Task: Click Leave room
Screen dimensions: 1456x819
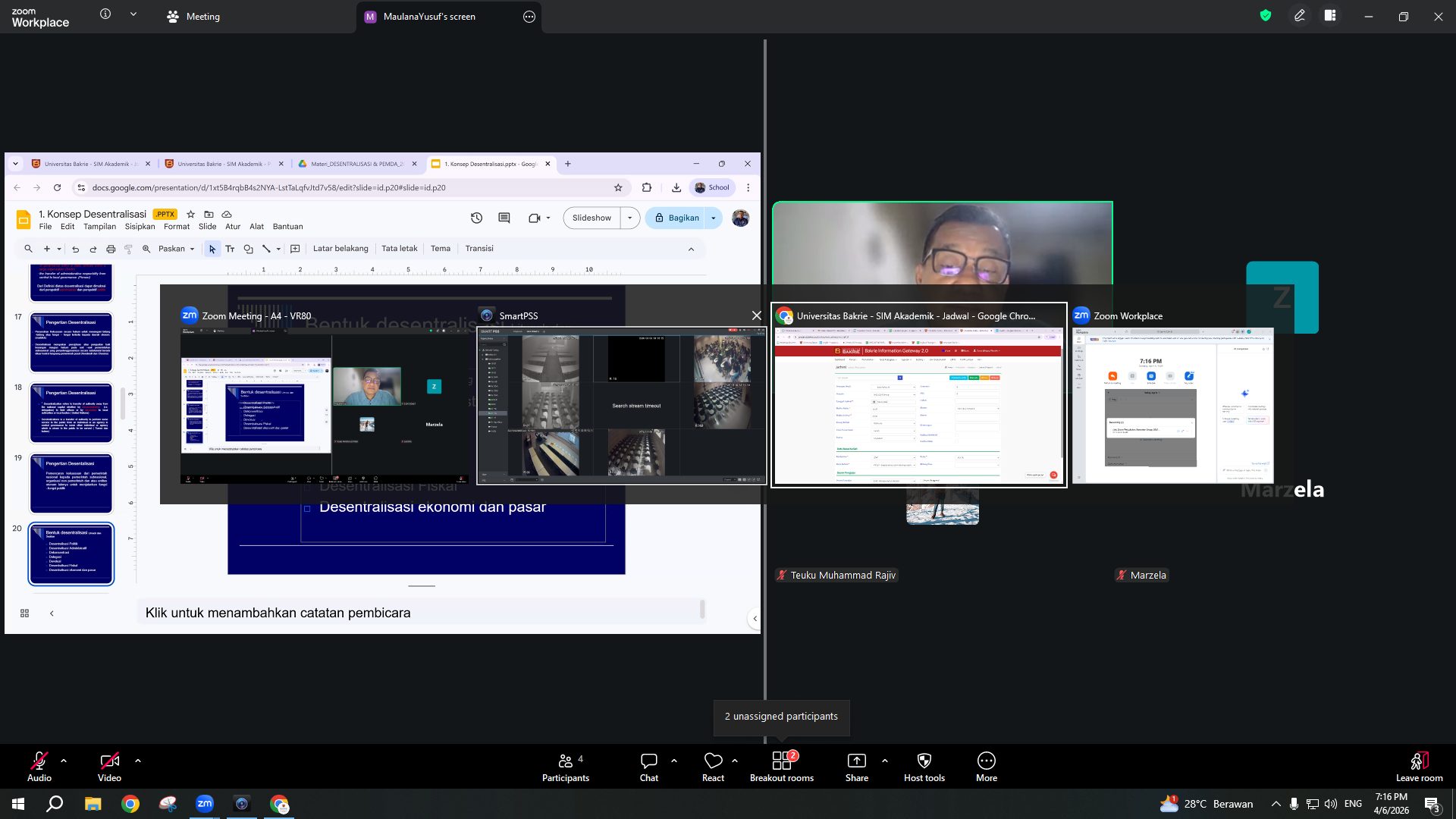Action: coord(1420,766)
